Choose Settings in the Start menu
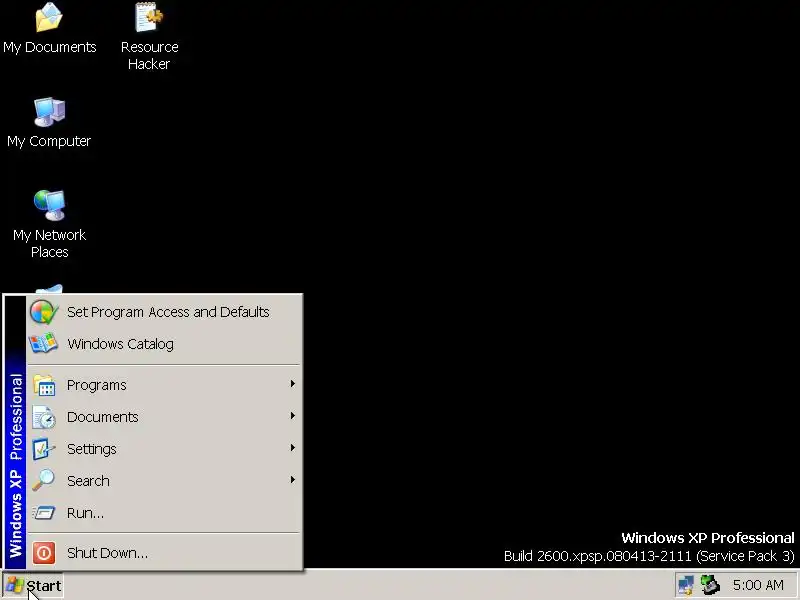This screenshot has height=600, width=800. pyautogui.click(x=164, y=449)
